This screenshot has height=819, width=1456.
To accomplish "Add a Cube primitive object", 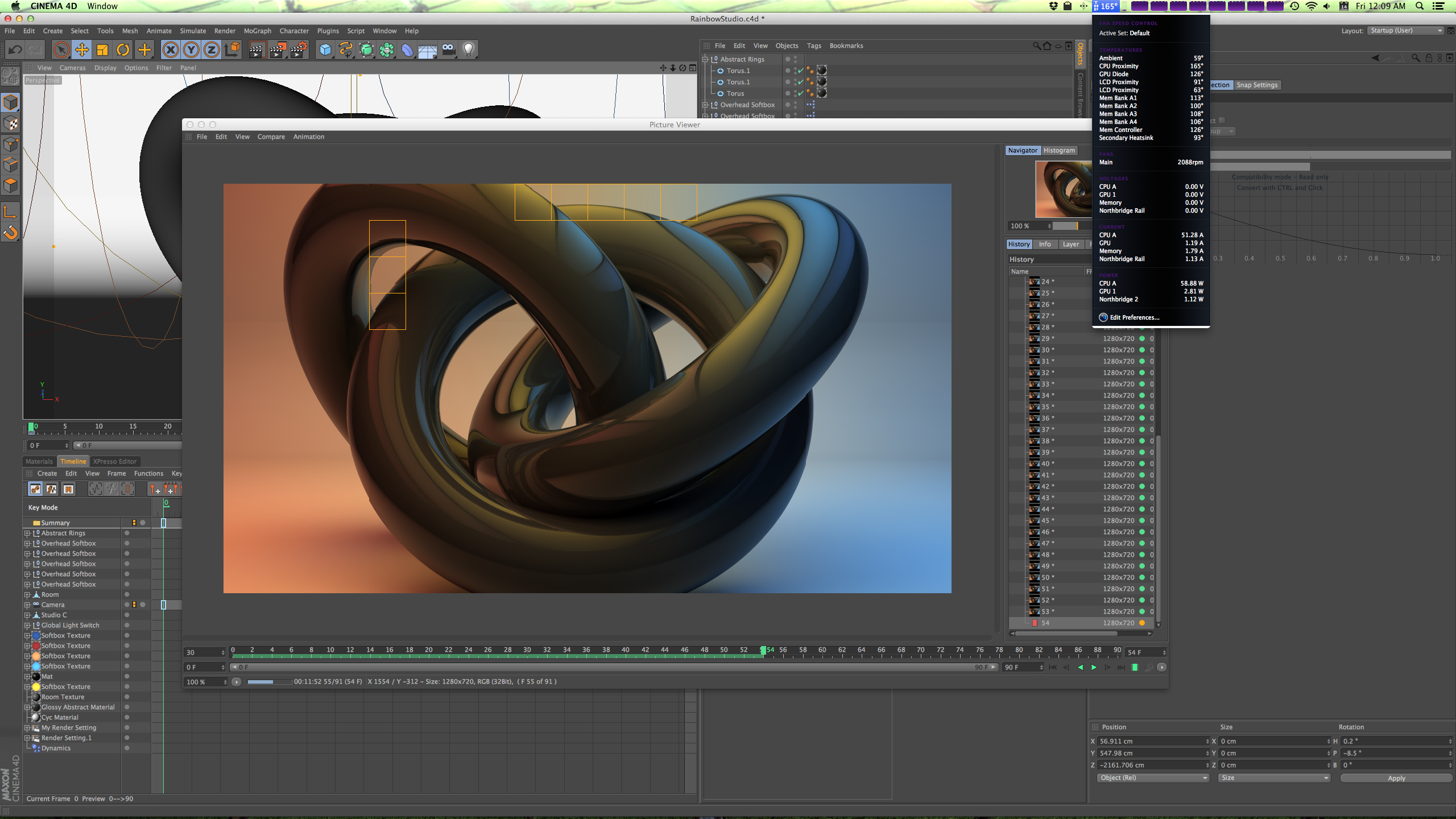I will (x=325, y=50).
